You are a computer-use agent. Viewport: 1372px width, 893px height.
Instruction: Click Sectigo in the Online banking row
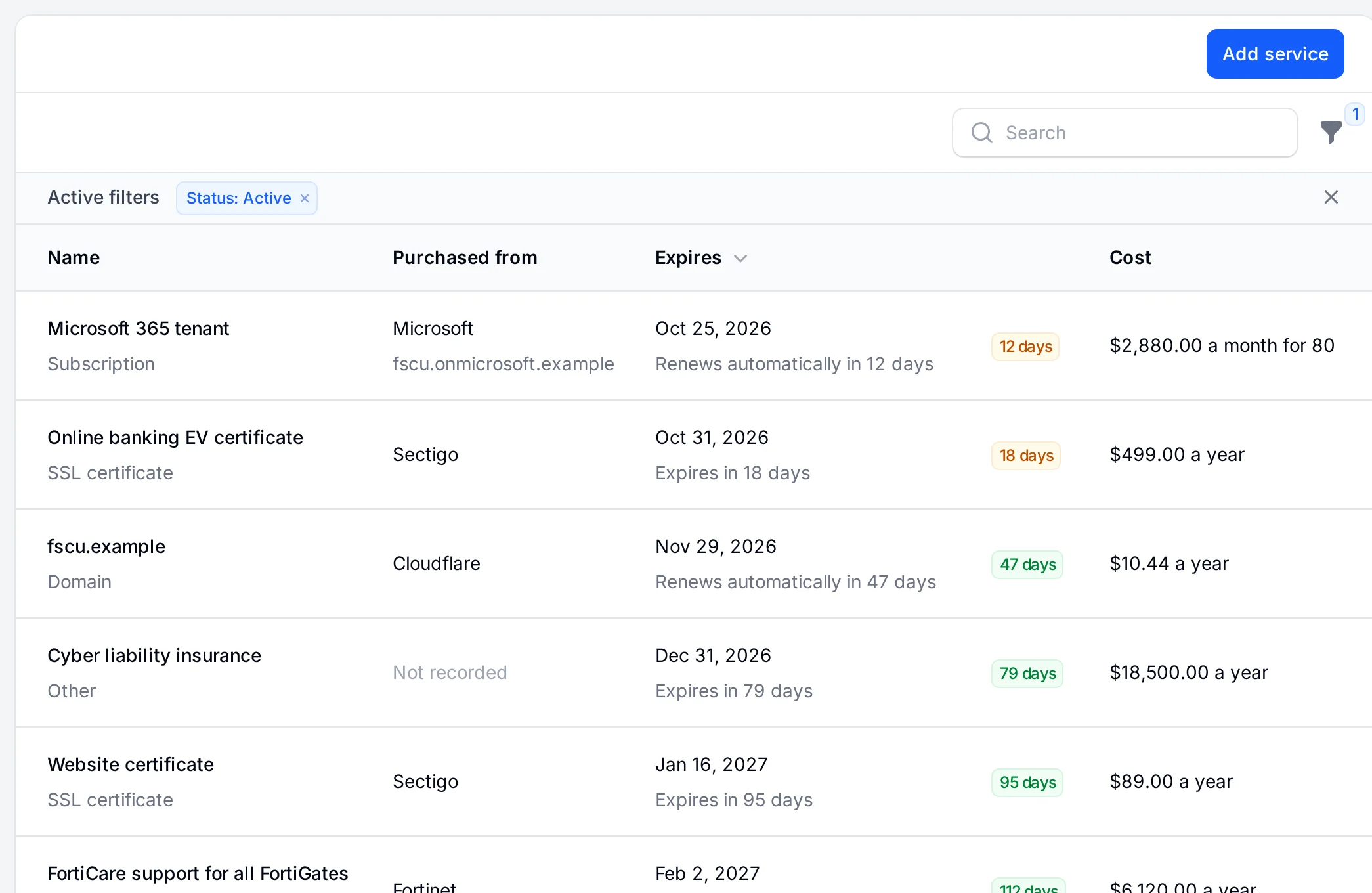[x=425, y=454]
